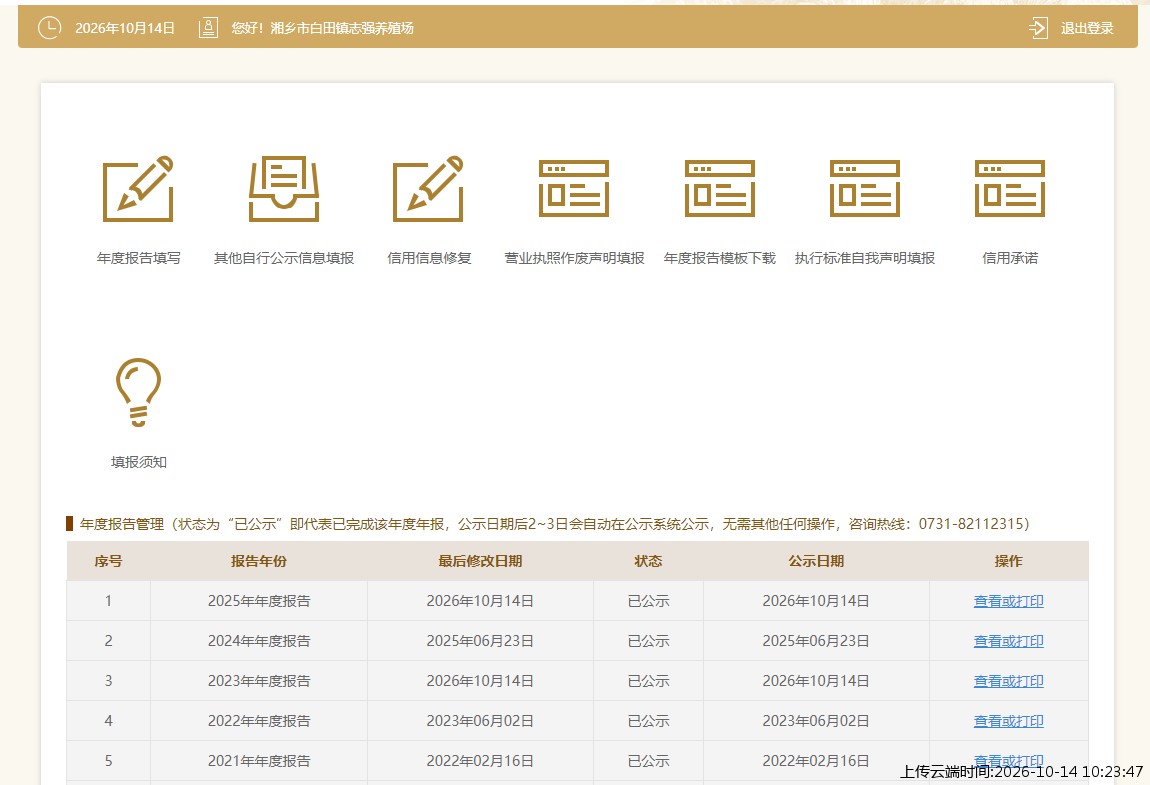1150x785 pixels.
Task: Click the clock icon beside date
Action: [x=49, y=28]
